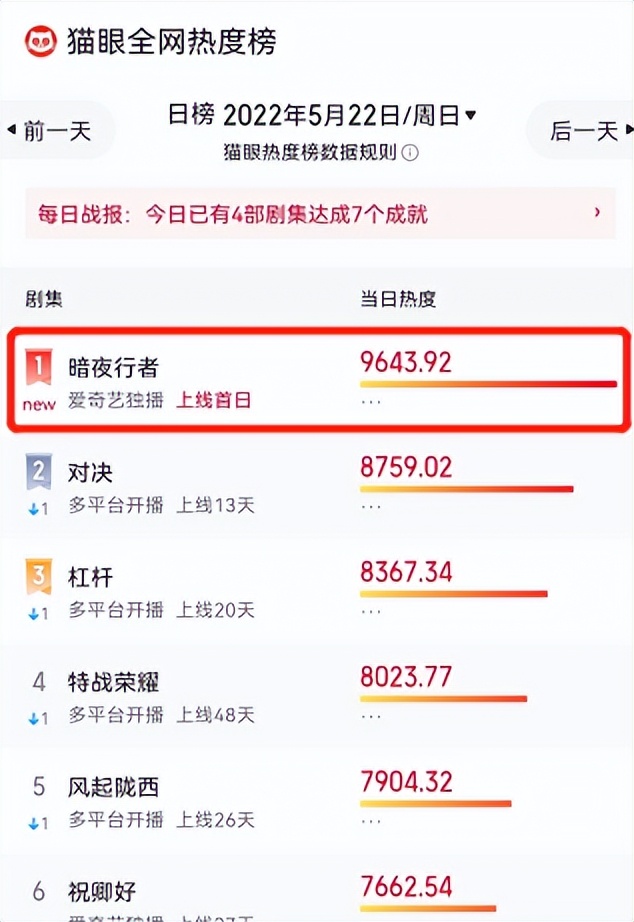Click the rank 1 red ribbon badge

(x=38, y=367)
